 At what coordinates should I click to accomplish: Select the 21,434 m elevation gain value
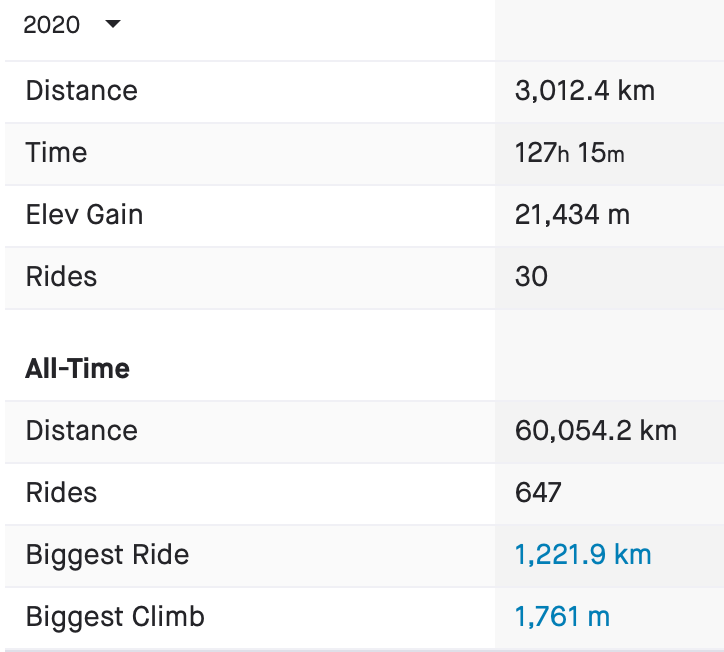point(572,215)
